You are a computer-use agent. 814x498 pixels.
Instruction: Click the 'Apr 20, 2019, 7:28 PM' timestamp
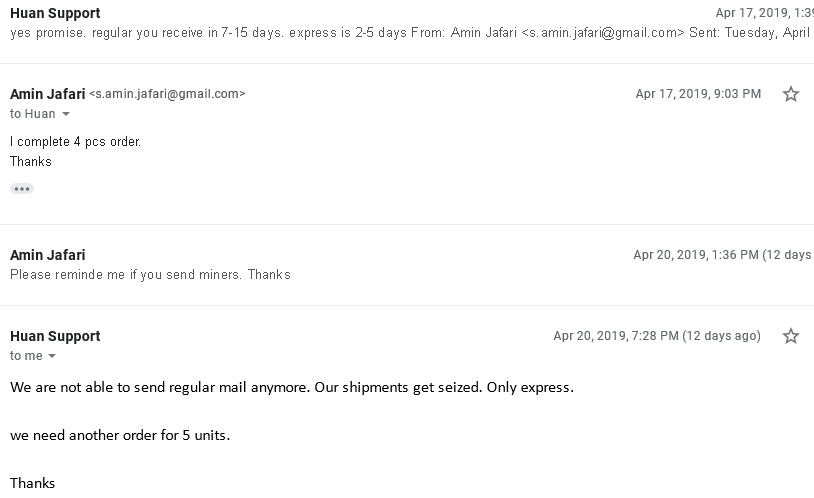tap(657, 336)
